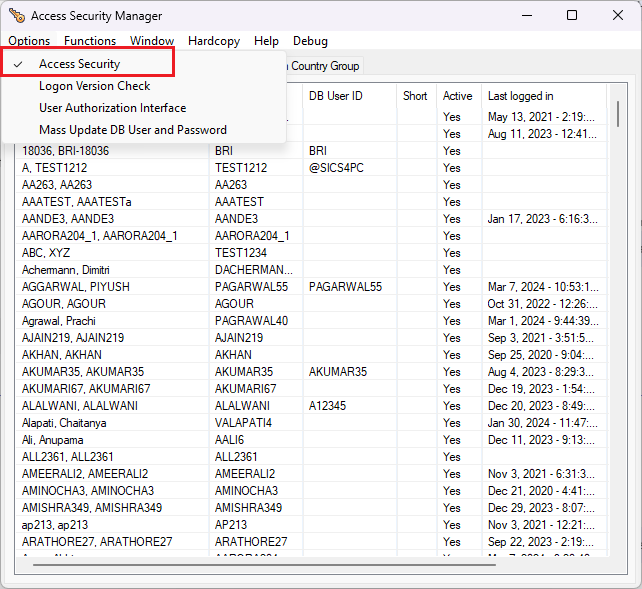Open the Debug menu
The height and width of the screenshot is (589, 642).
tap(310, 41)
